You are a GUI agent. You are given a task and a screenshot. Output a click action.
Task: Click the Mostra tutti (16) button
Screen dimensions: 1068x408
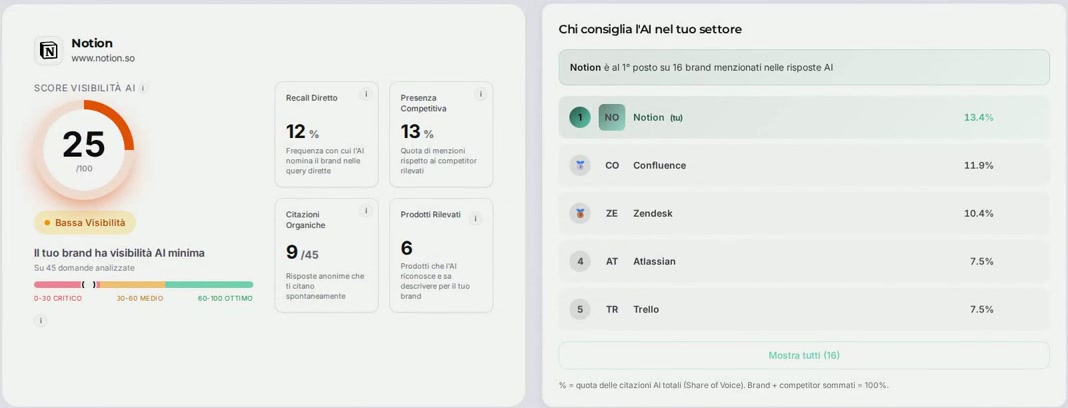[x=804, y=356]
